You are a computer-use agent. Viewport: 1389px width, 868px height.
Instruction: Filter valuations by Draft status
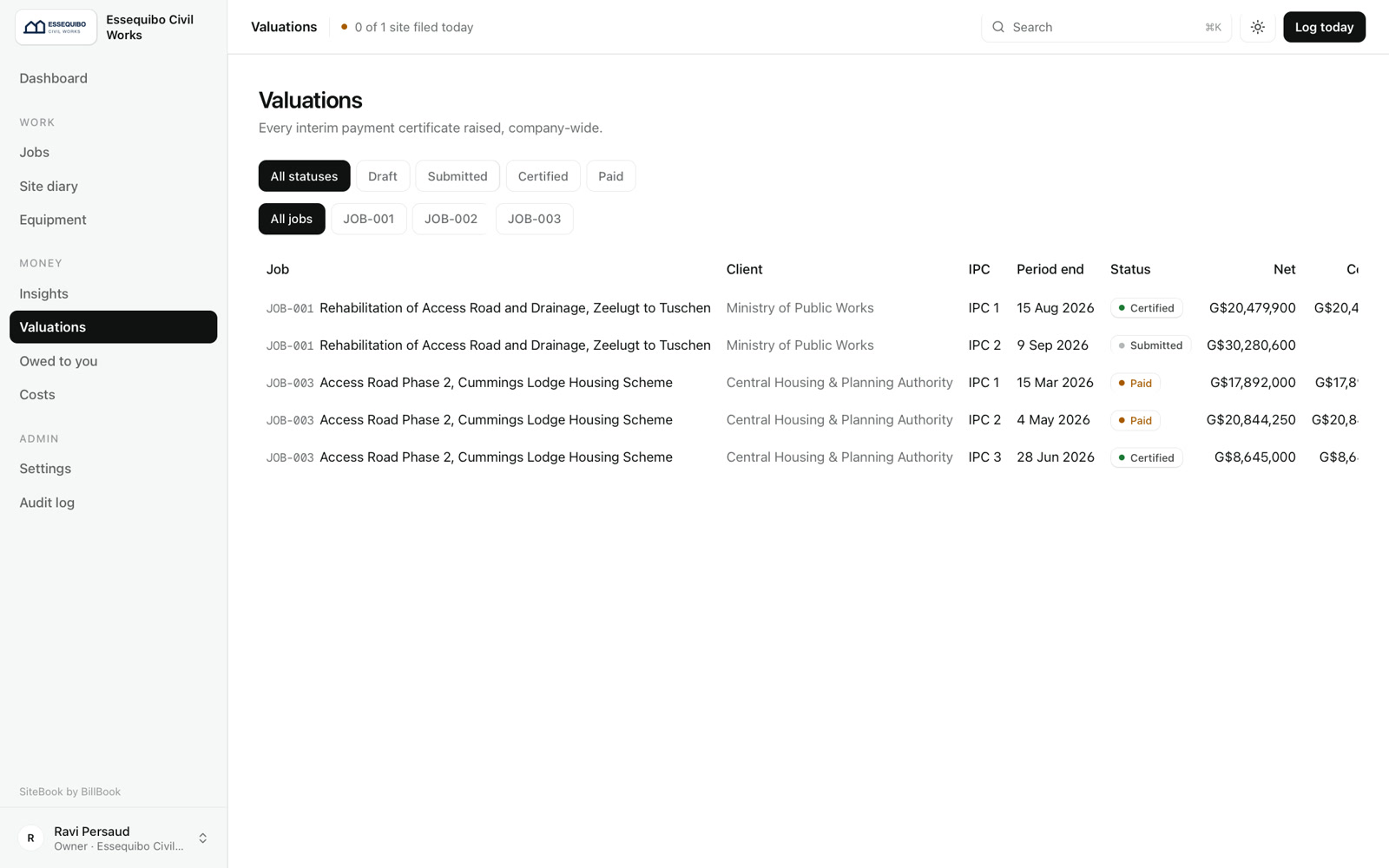tap(383, 176)
